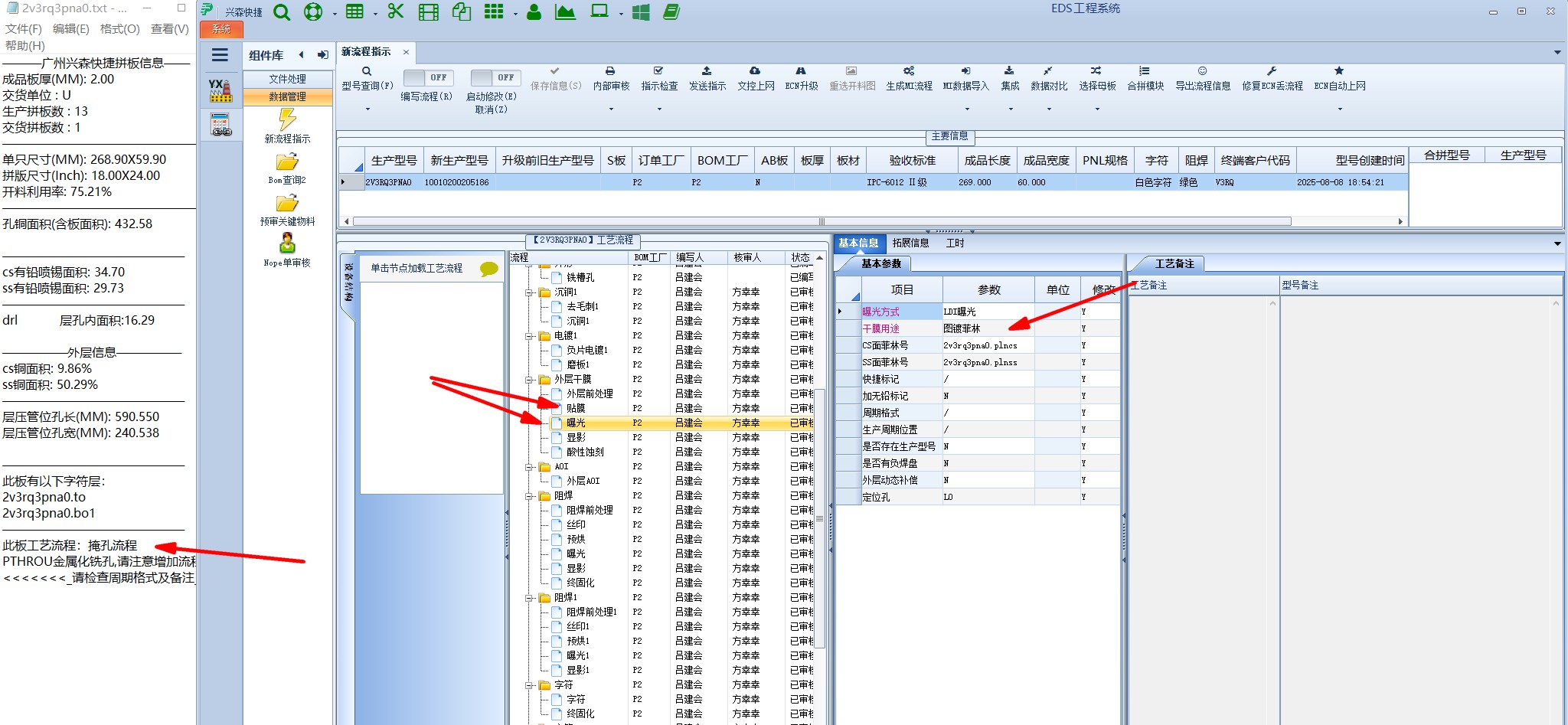This screenshot has height=725, width=1568.
Task: Click the 组件库 pin arrow icon
Action: (x=323, y=55)
